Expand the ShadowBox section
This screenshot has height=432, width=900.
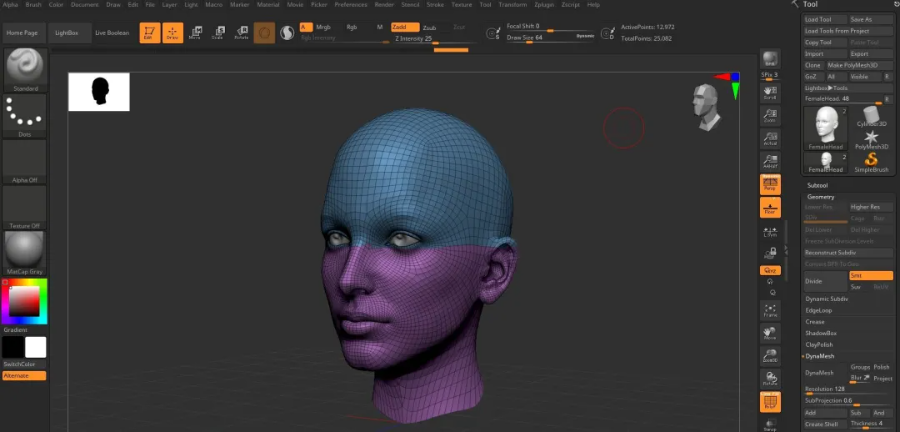pos(821,333)
